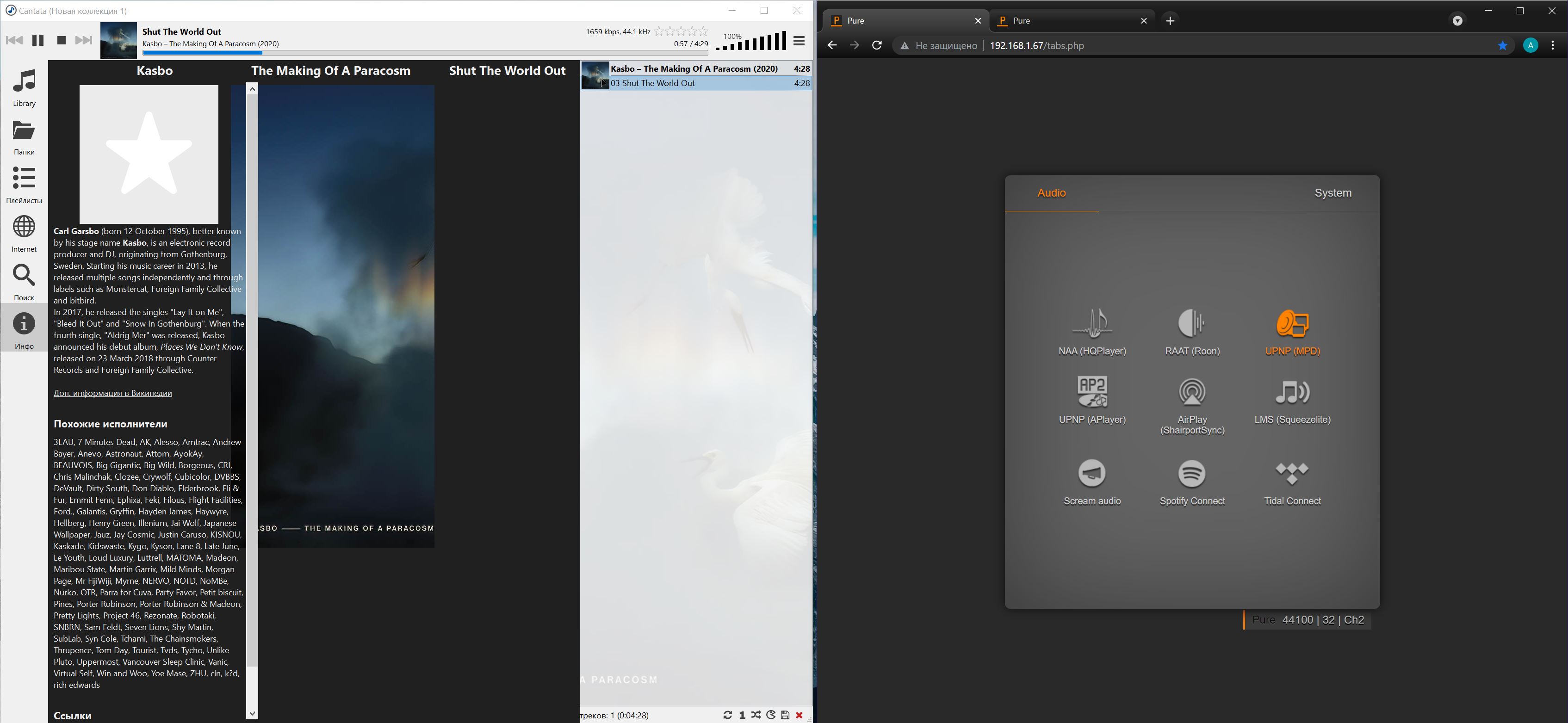Open the Wikipedia more-info link
The image size is (1568, 723).
112,393
